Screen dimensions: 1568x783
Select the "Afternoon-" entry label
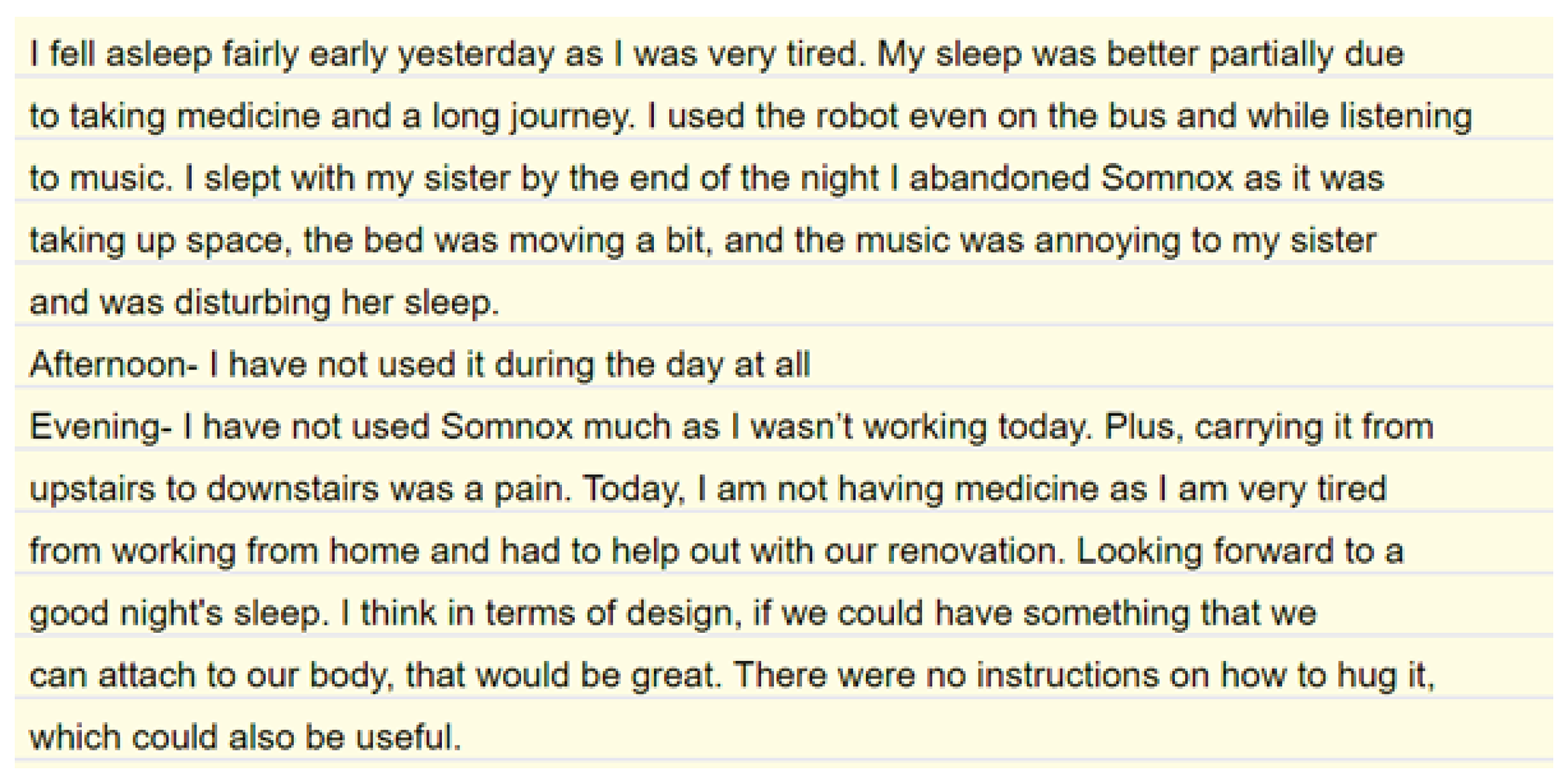tap(114, 365)
